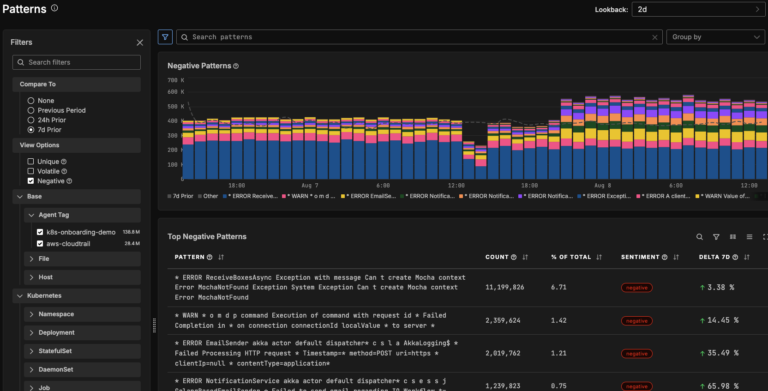The height and width of the screenshot is (391, 768).
Task: Click the filter panel resize handle
Action: (x=154, y=325)
